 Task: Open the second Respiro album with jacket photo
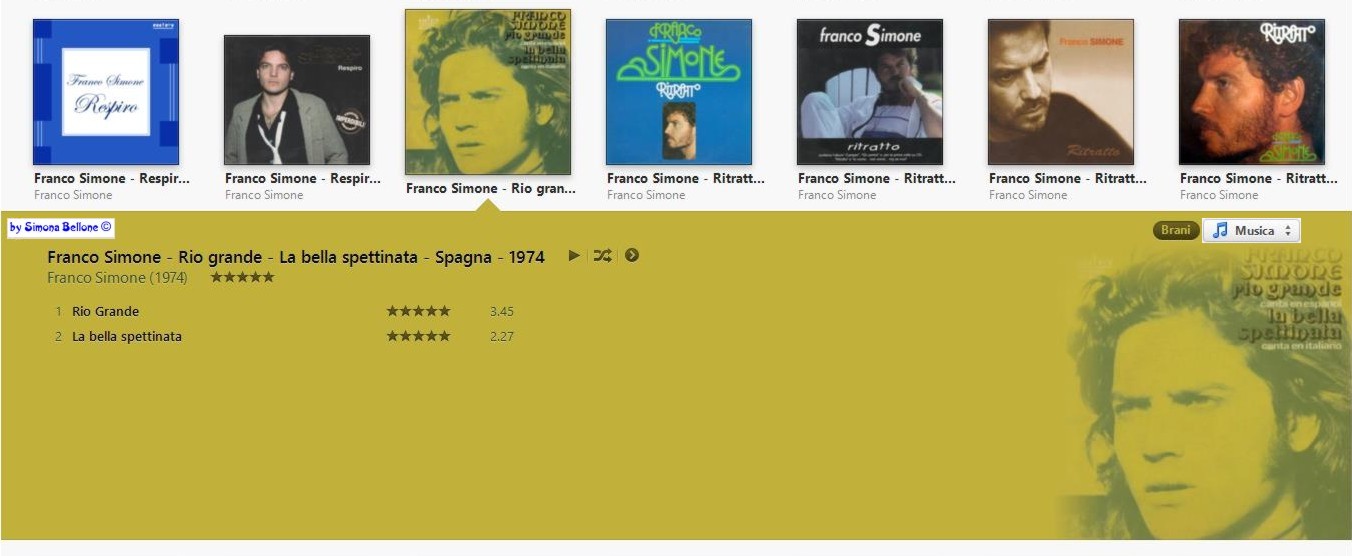(297, 100)
